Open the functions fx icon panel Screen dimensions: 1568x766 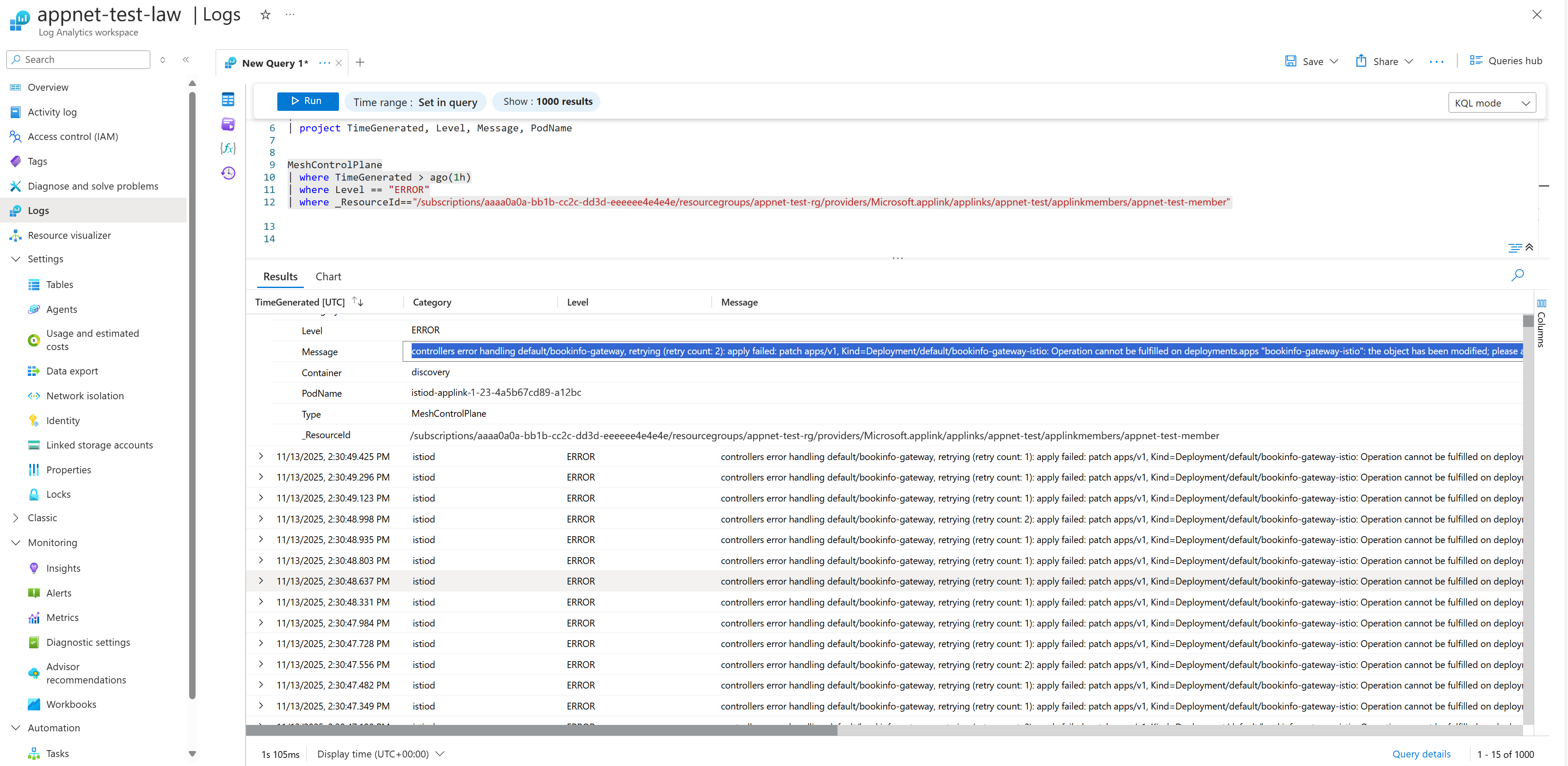coord(228,148)
